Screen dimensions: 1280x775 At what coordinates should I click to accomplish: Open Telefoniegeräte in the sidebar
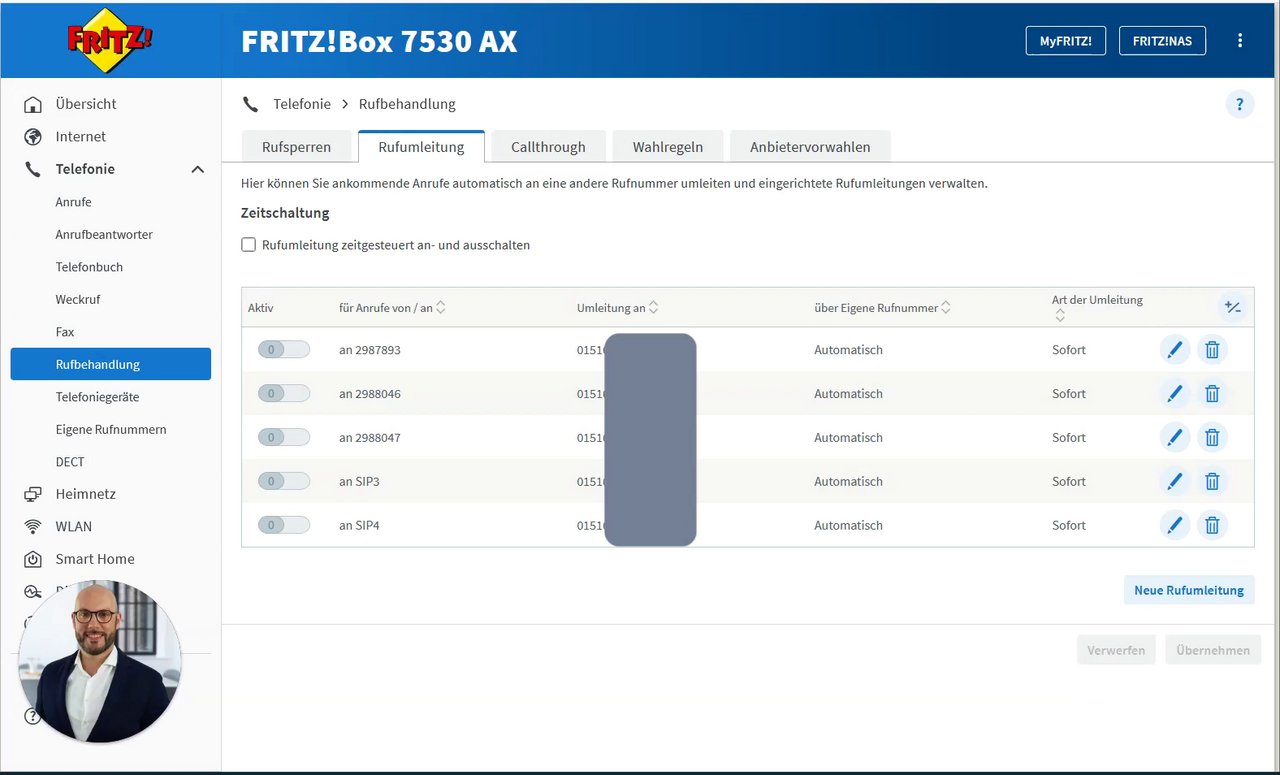[97, 397]
